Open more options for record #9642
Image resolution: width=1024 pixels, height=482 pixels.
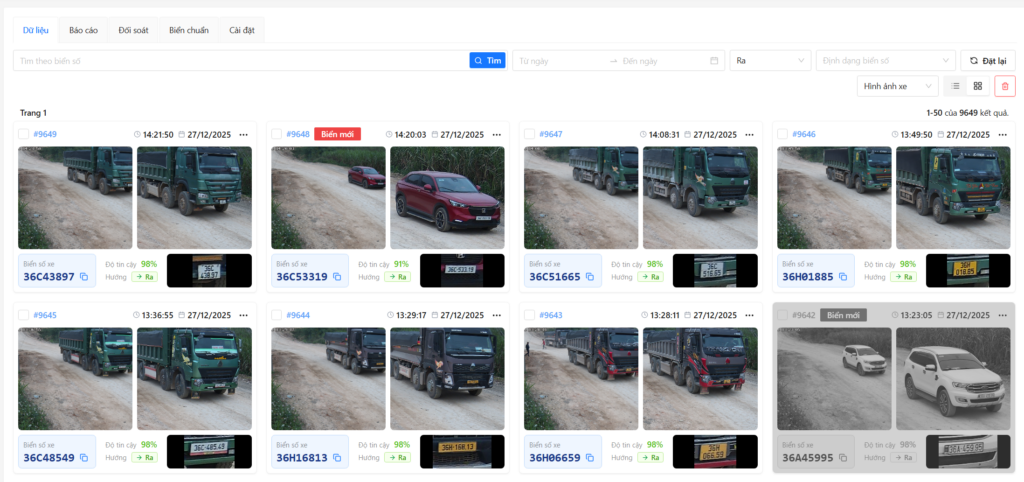click(x=1003, y=315)
